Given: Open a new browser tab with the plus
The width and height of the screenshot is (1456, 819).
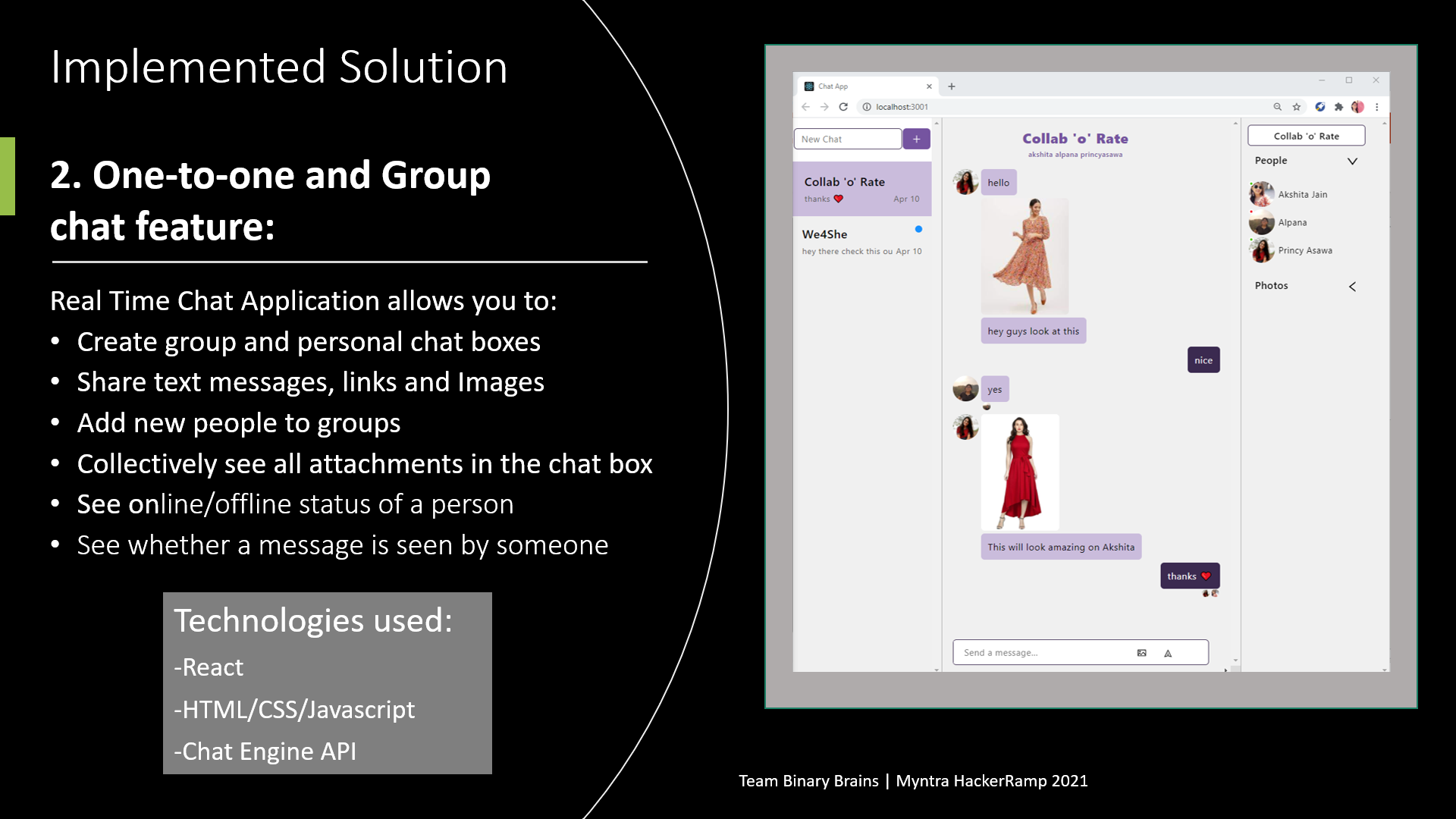Looking at the screenshot, I should [952, 86].
